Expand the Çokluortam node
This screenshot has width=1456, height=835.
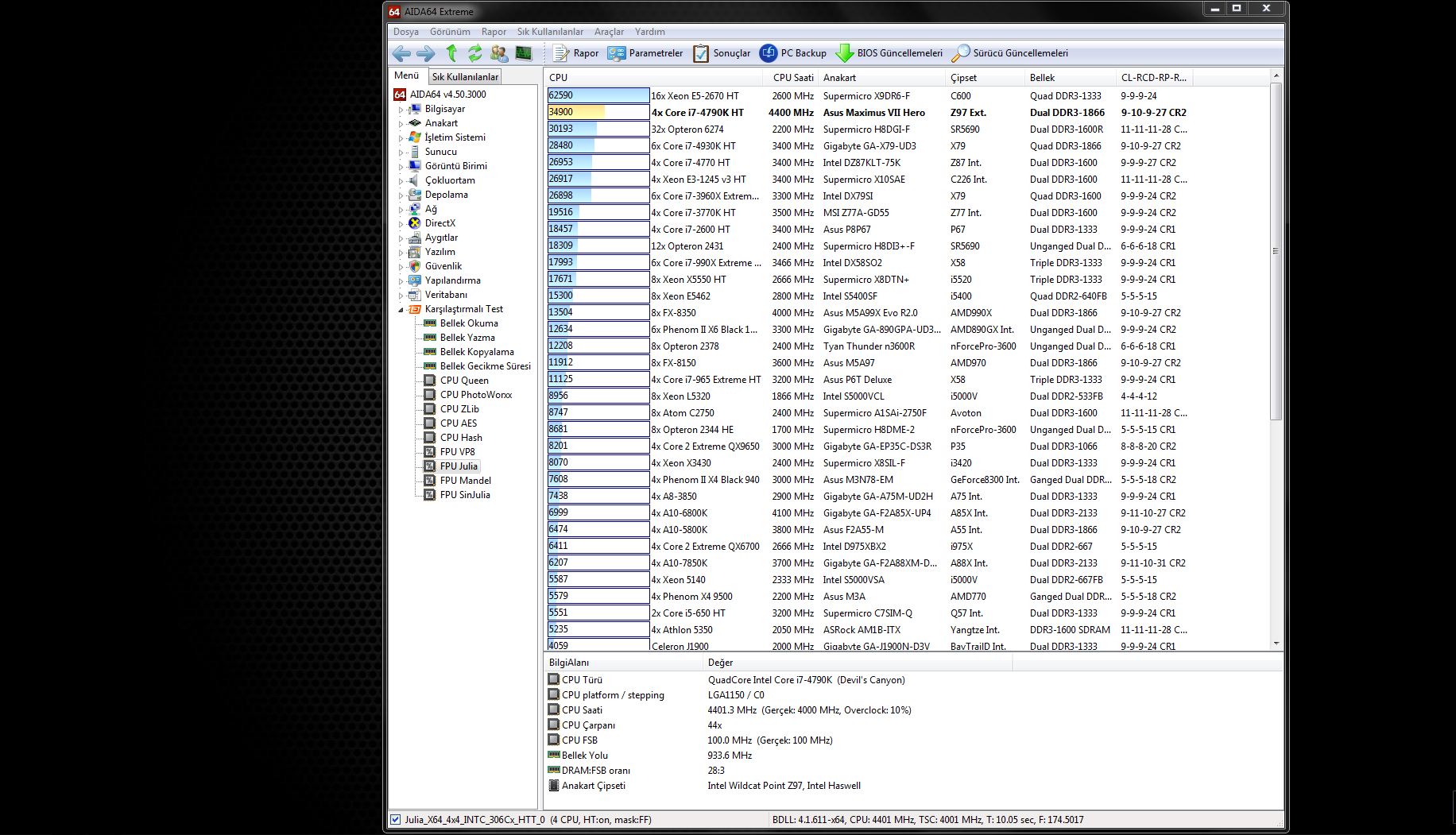(401, 181)
